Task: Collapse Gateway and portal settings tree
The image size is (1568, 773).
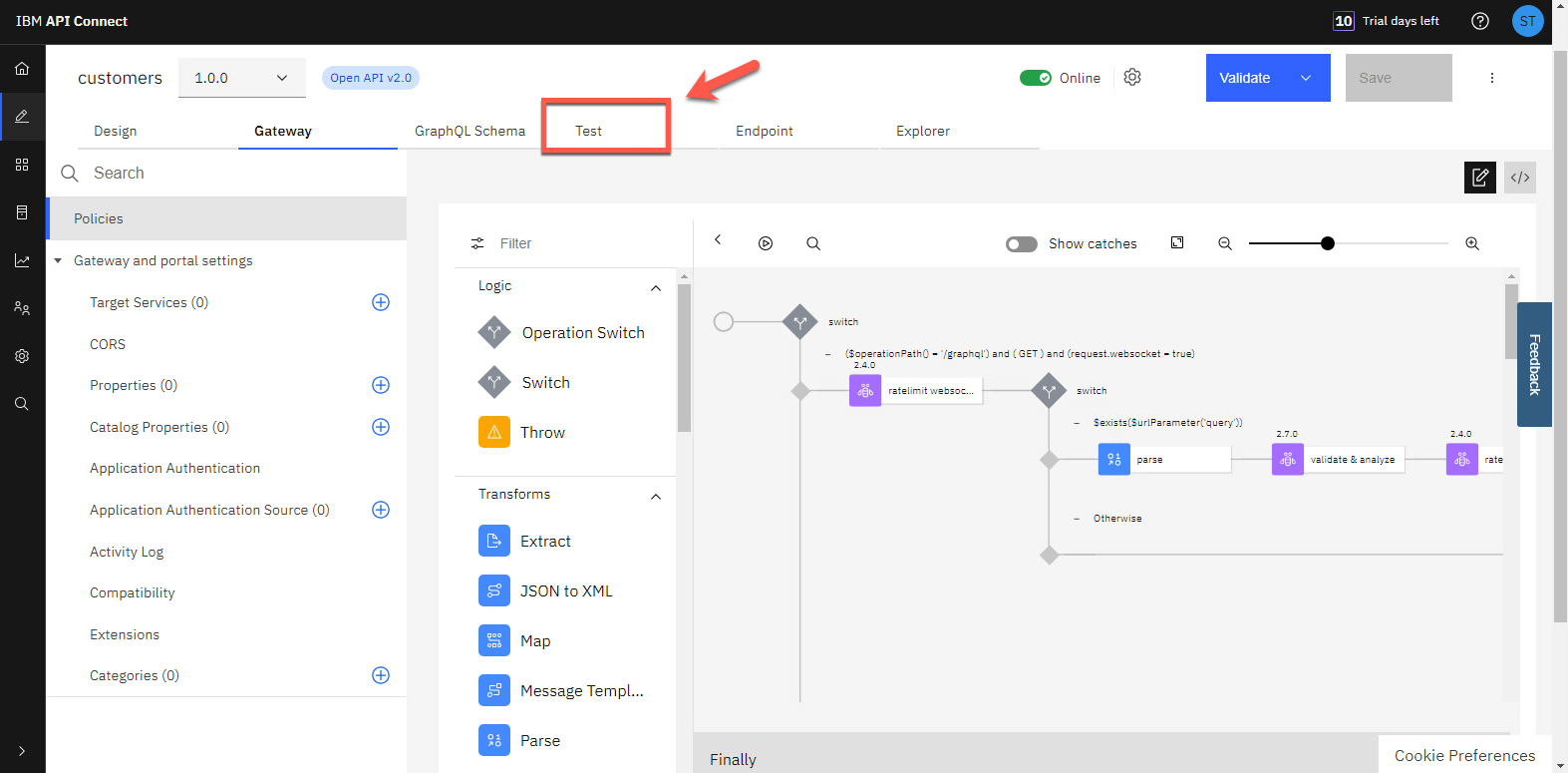Action: coord(58,261)
